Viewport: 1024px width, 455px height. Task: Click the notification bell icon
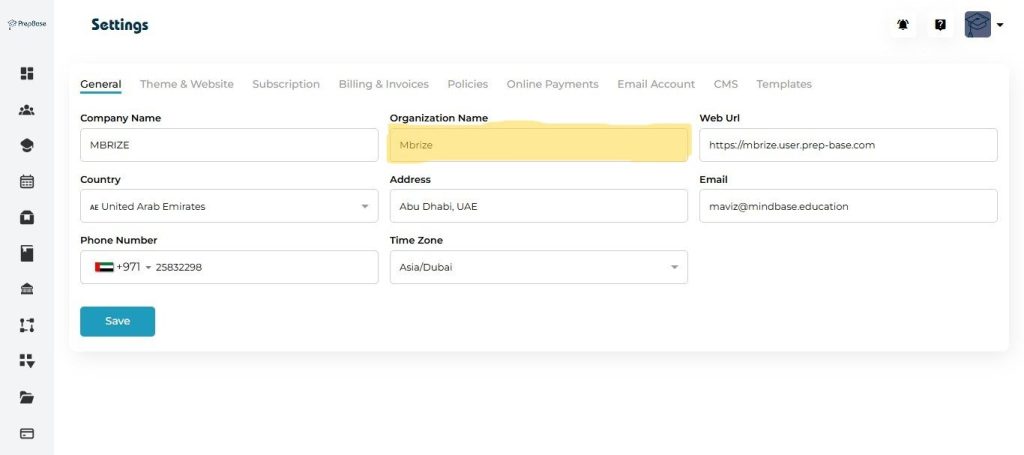[x=903, y=25]
